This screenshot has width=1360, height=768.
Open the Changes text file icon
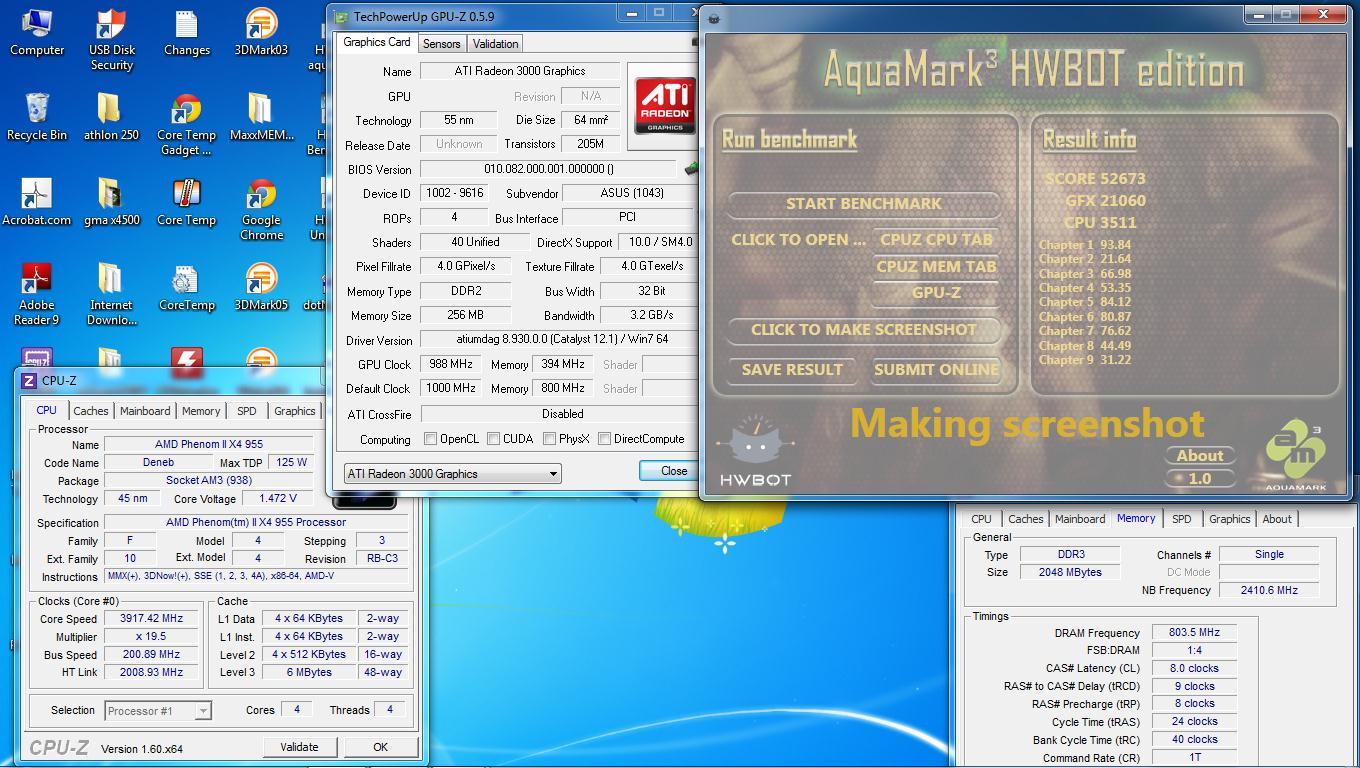[186, 32]
